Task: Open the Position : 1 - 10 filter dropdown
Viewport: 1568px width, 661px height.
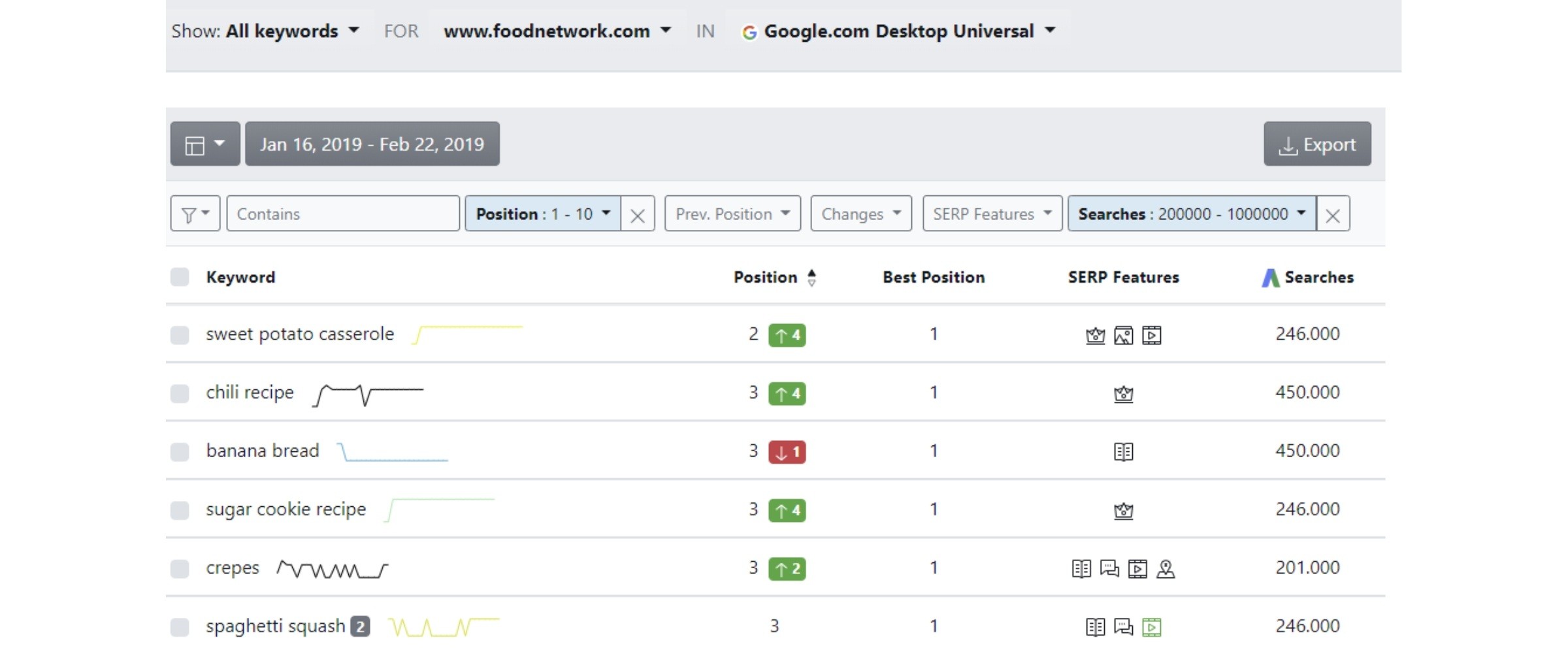Action: (543, 214)
